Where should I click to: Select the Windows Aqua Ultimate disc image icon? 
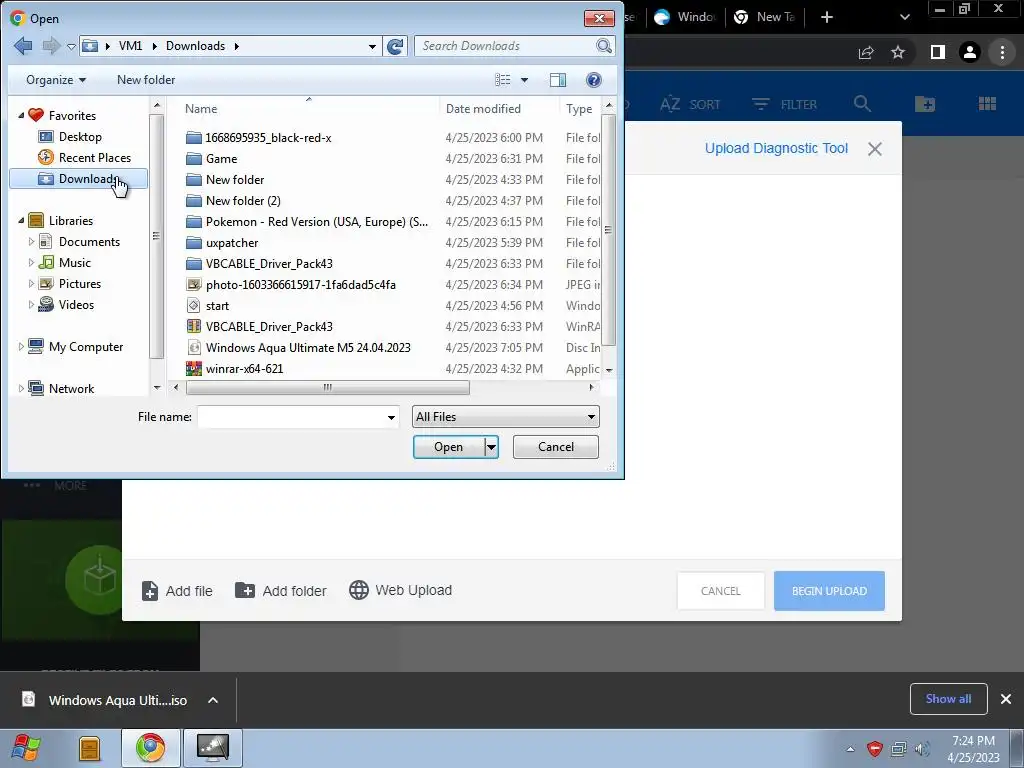pyautogui.click(x=193, y=347)
